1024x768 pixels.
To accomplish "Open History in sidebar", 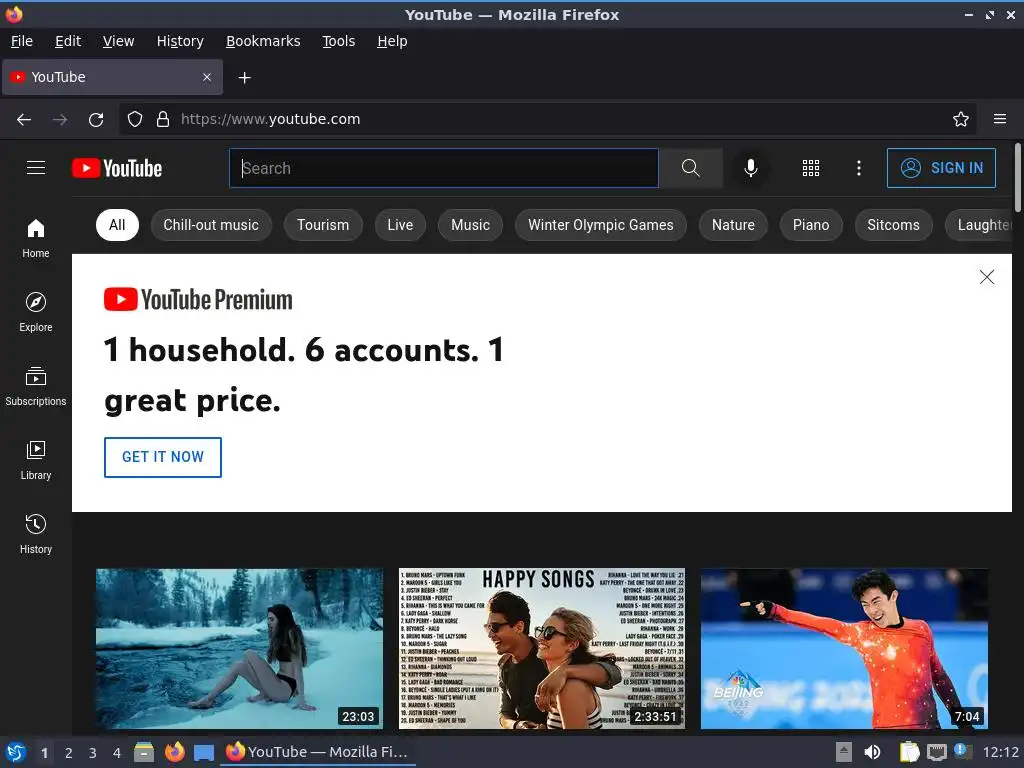I will [36, 534].
